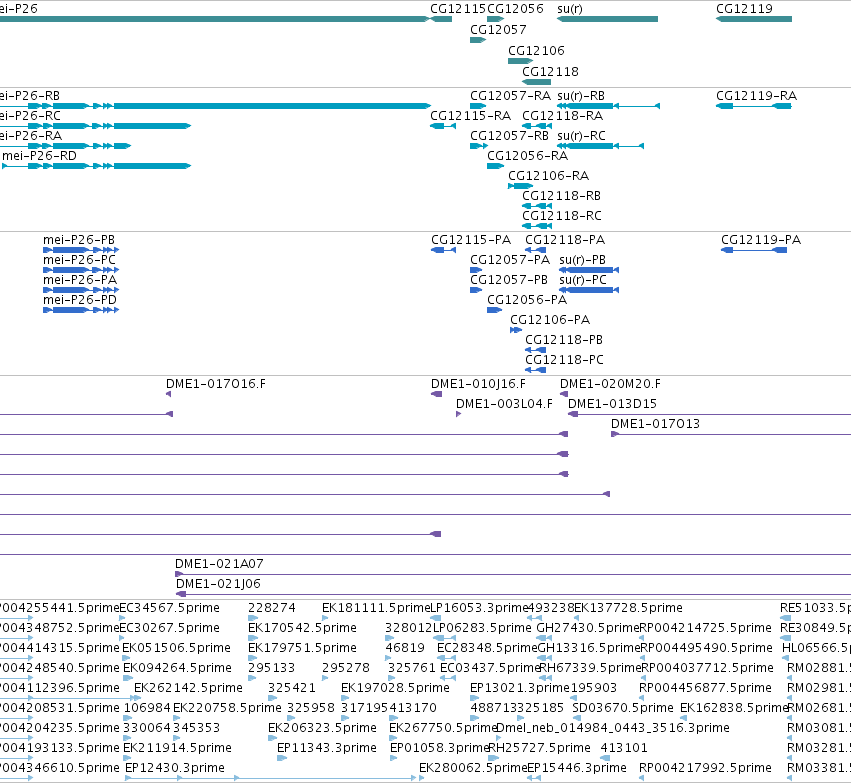
Task: Open CG12056-RA transcript label
Action: tap(528, 156)
